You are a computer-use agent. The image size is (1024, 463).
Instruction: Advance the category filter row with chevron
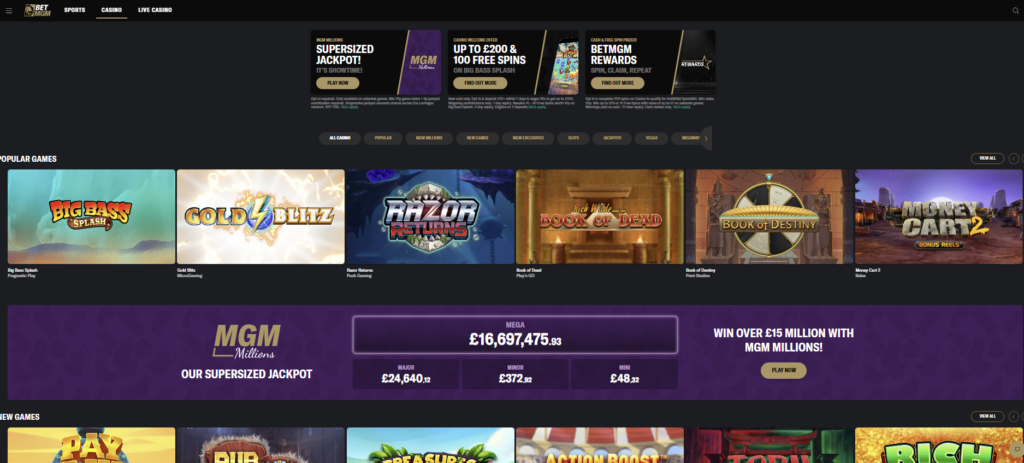(x=707, y=138)
